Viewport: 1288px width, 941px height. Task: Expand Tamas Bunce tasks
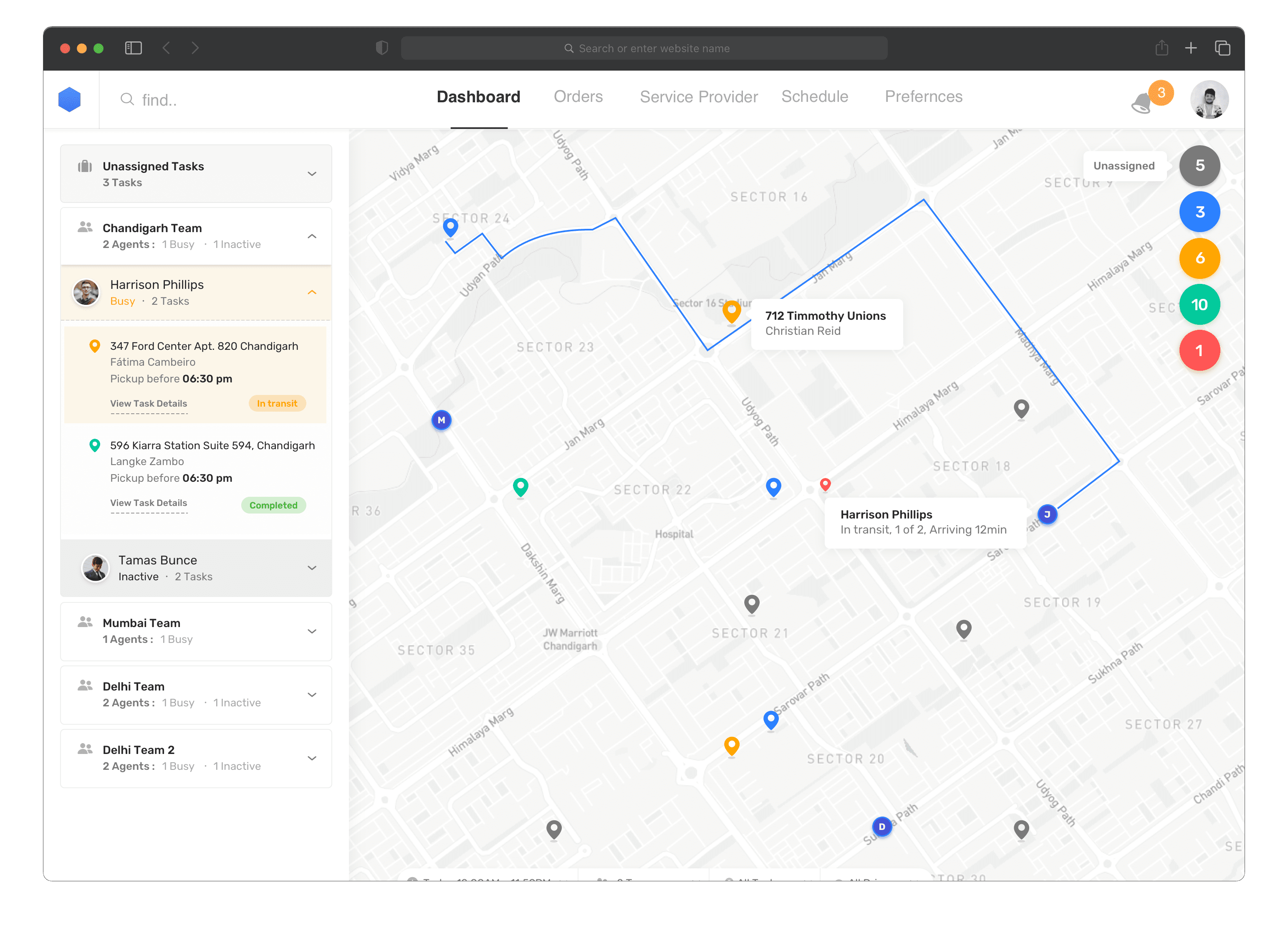[312, 568]
